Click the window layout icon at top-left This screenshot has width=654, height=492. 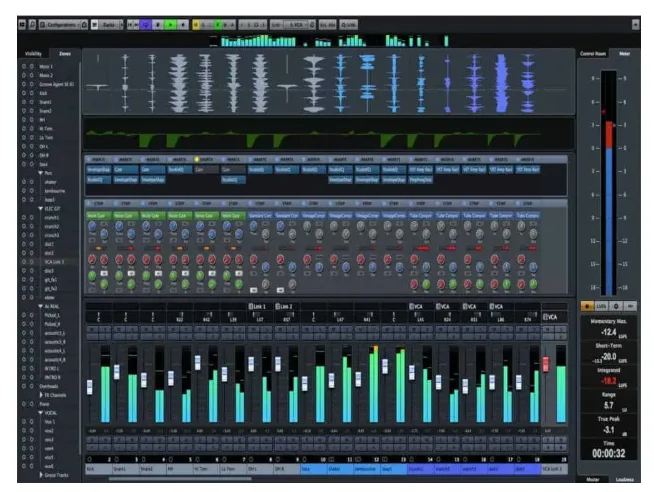(22, 21)
